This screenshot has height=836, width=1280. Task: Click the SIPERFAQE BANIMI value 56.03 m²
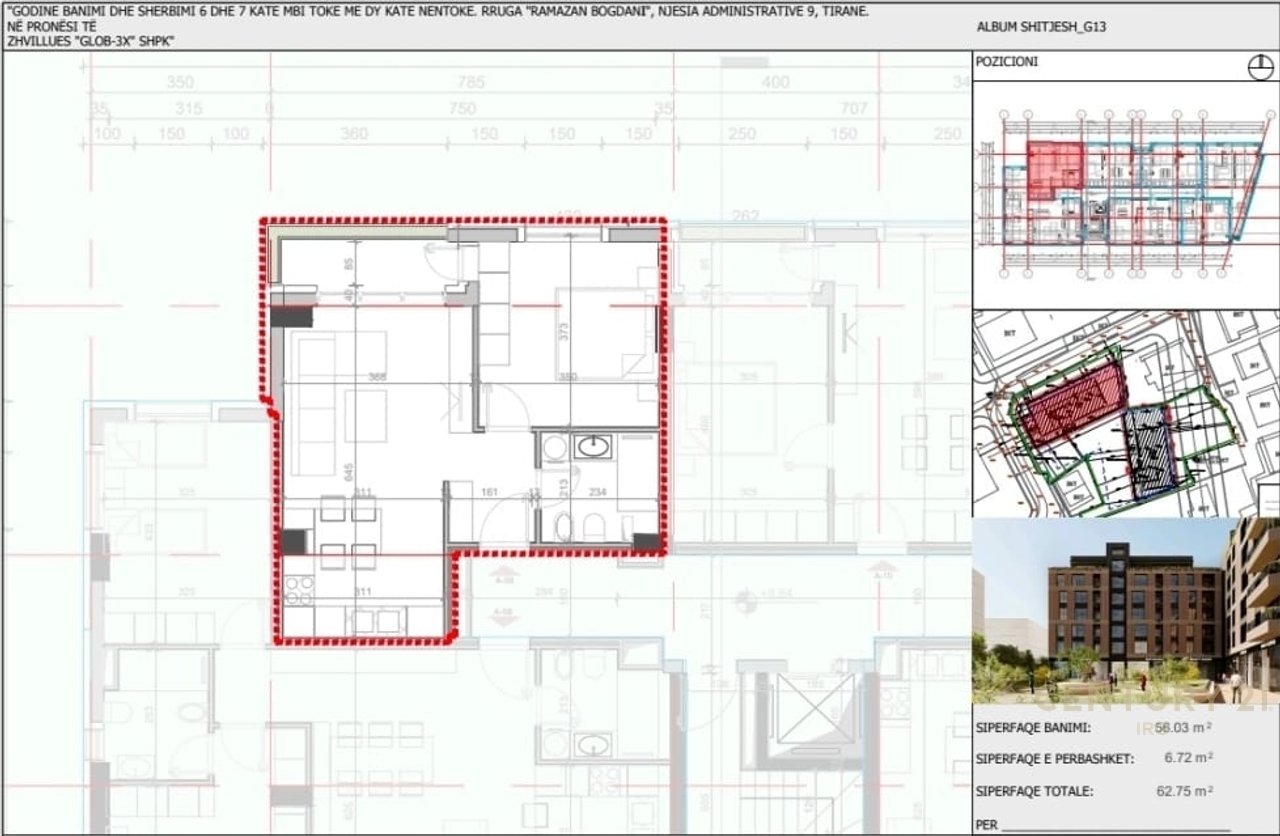click(1183, 729)
